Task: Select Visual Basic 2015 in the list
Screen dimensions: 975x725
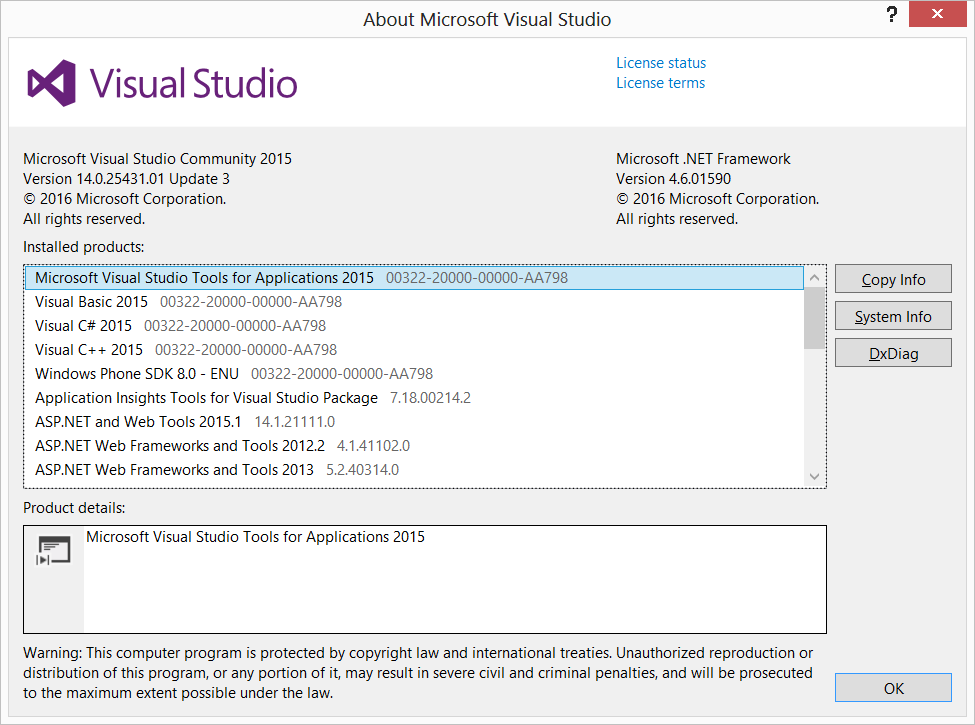Action: pos(414,302)
